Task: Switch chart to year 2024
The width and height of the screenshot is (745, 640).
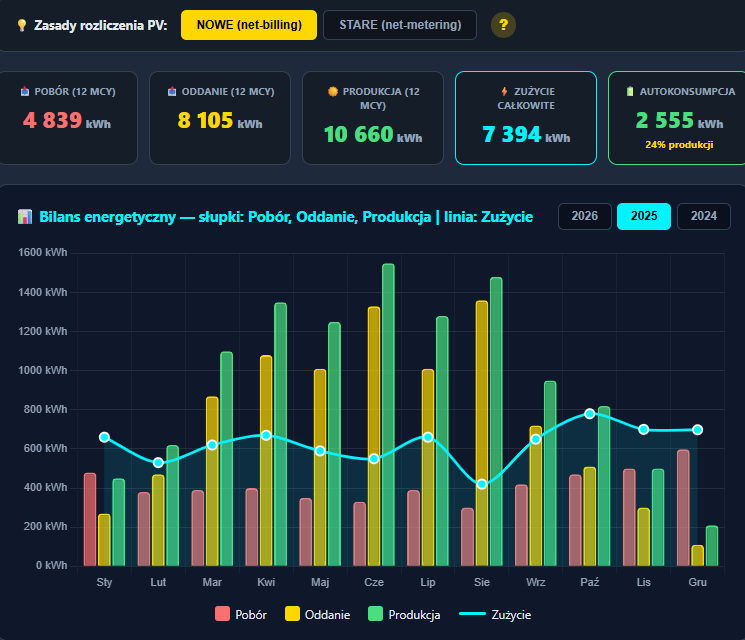Action: point(703,216)
